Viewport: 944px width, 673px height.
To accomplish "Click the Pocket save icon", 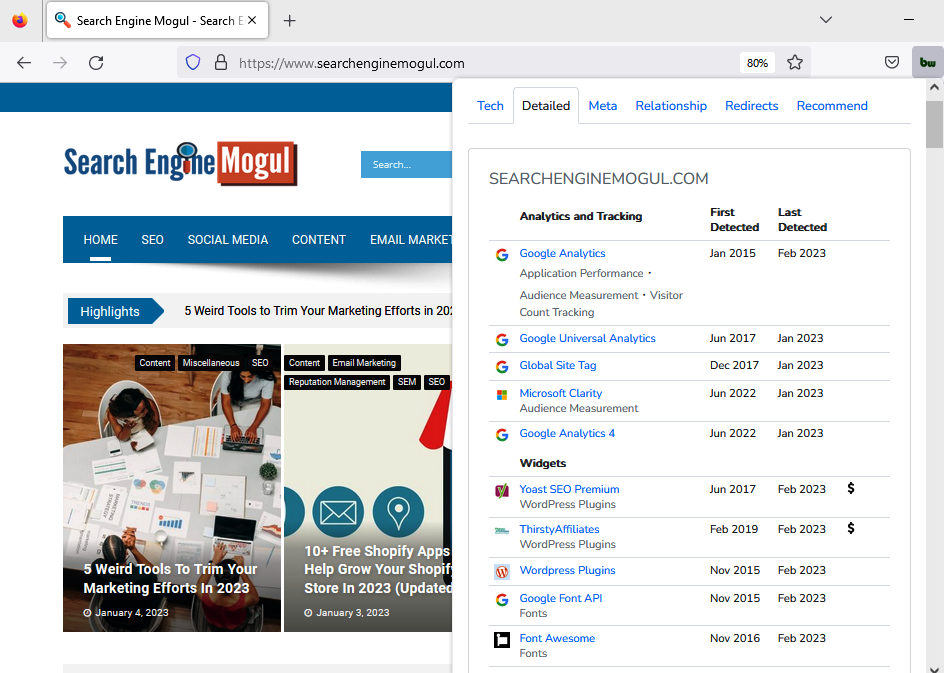I will (892, 63).
